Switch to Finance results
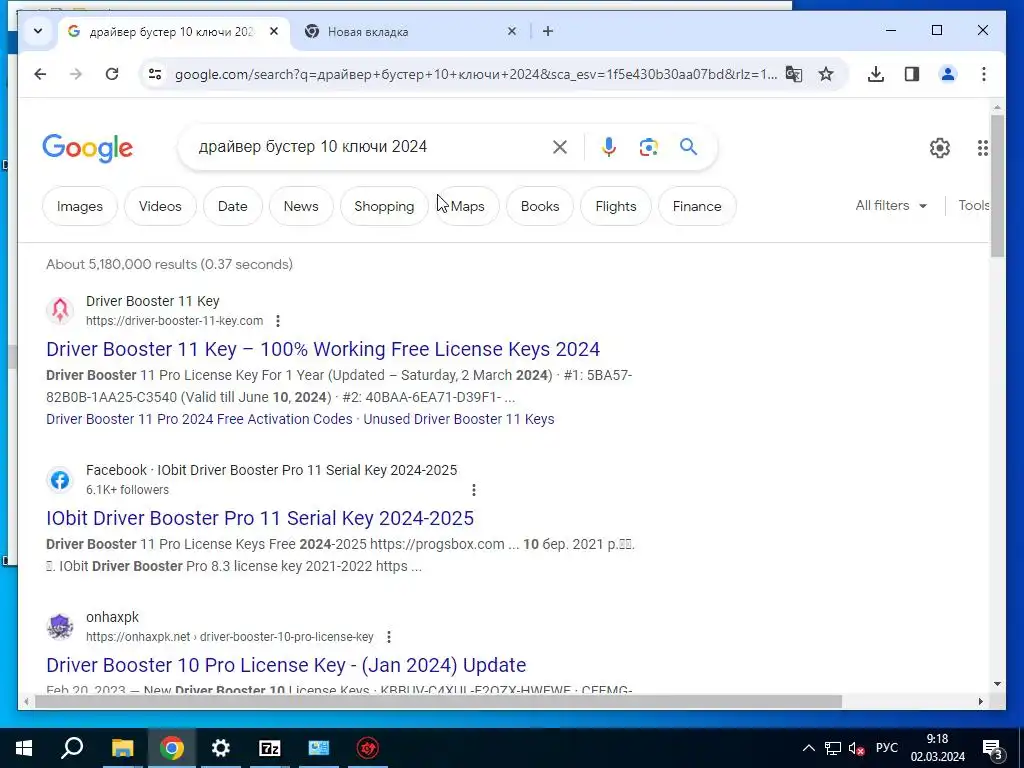1024x768 pixels. point(697,206)
